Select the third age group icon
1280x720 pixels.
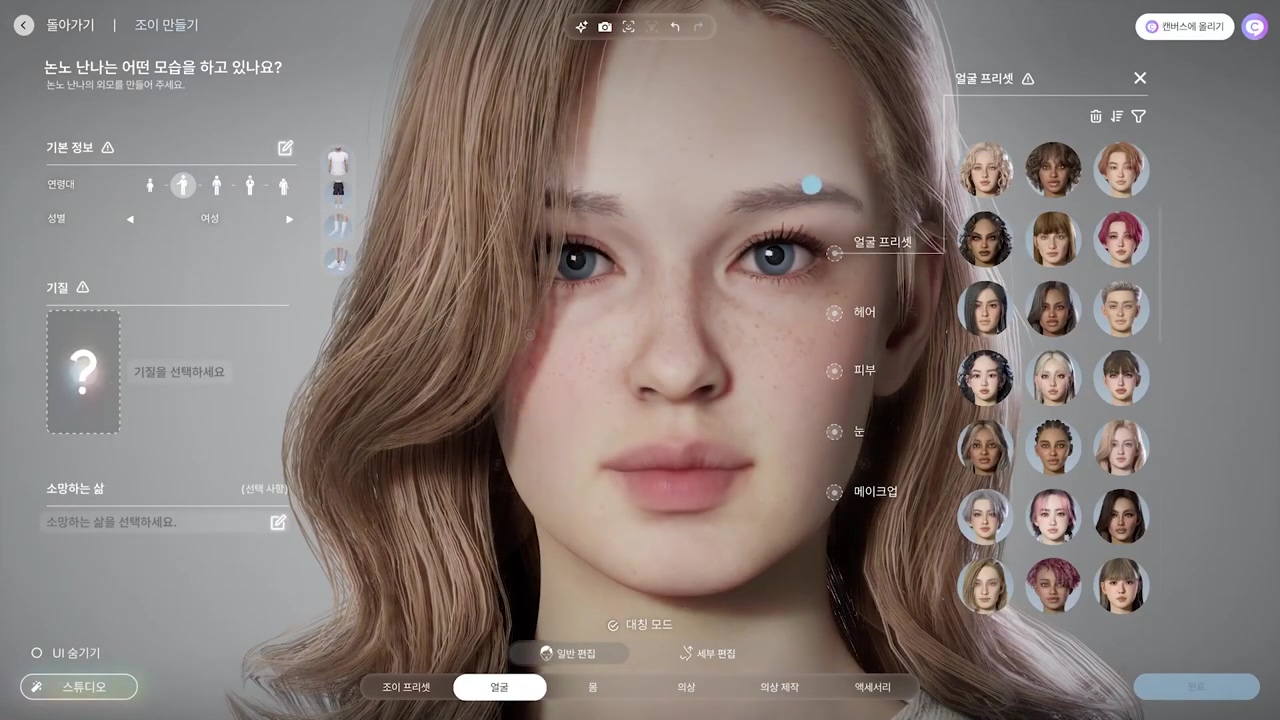click(216, 185)
